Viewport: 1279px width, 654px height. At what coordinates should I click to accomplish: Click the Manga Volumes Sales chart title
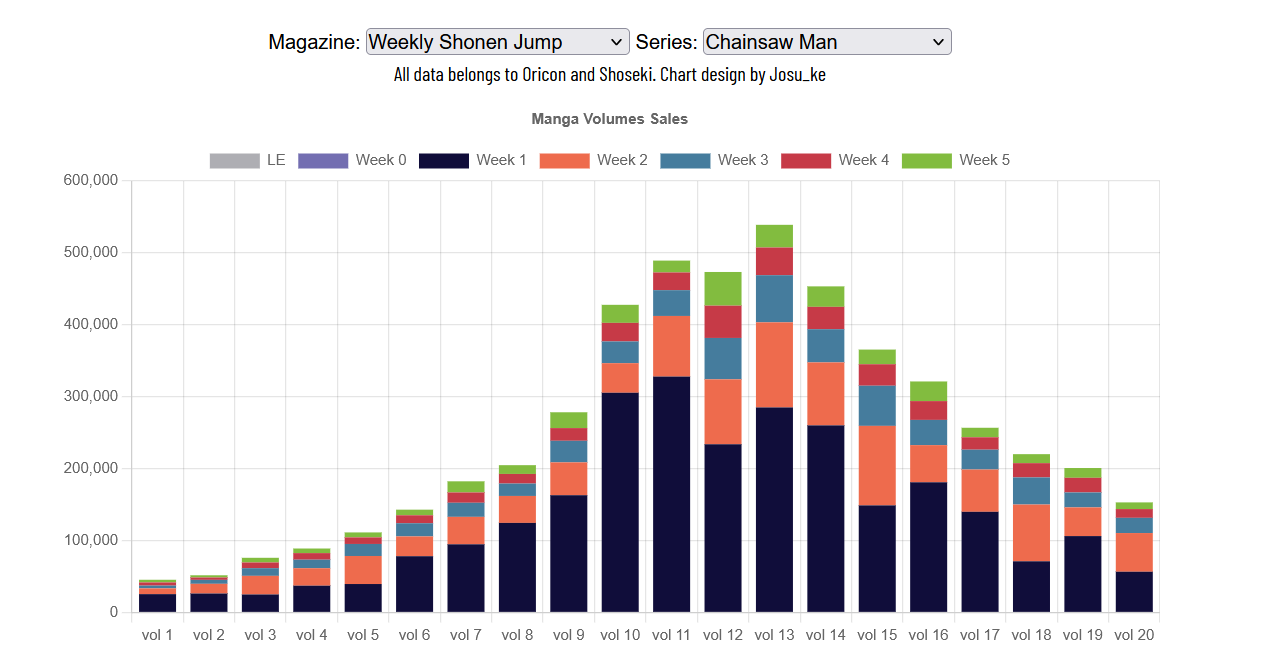pyautogui.click(x=610, y=119)
